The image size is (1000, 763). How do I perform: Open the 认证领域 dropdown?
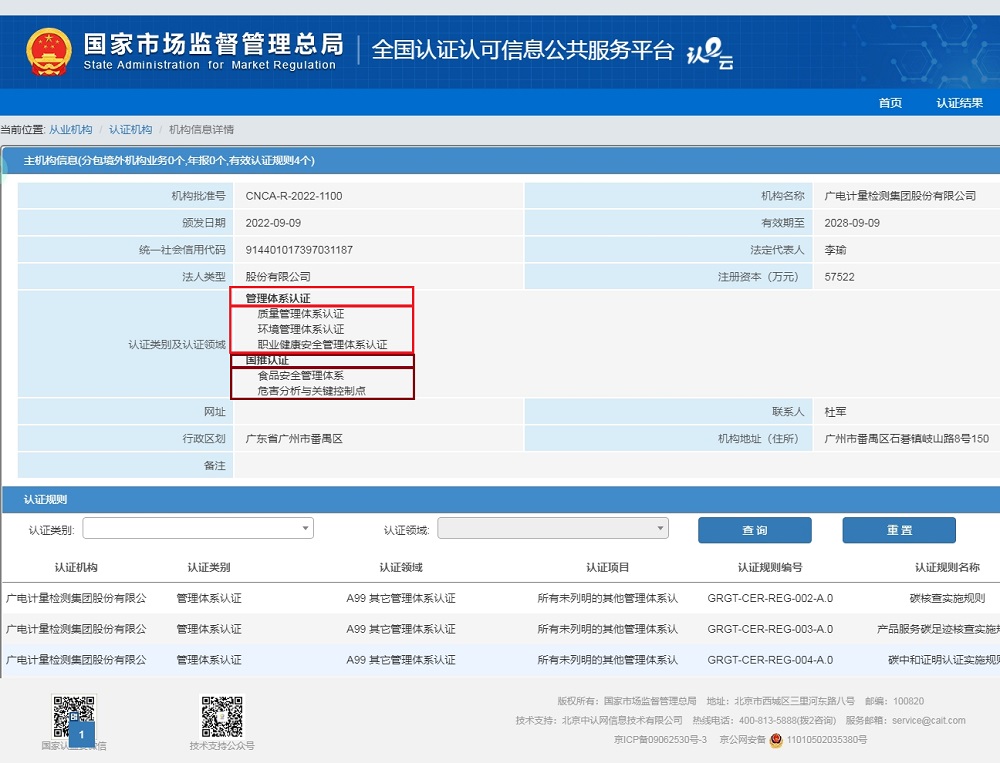(553, 529)
